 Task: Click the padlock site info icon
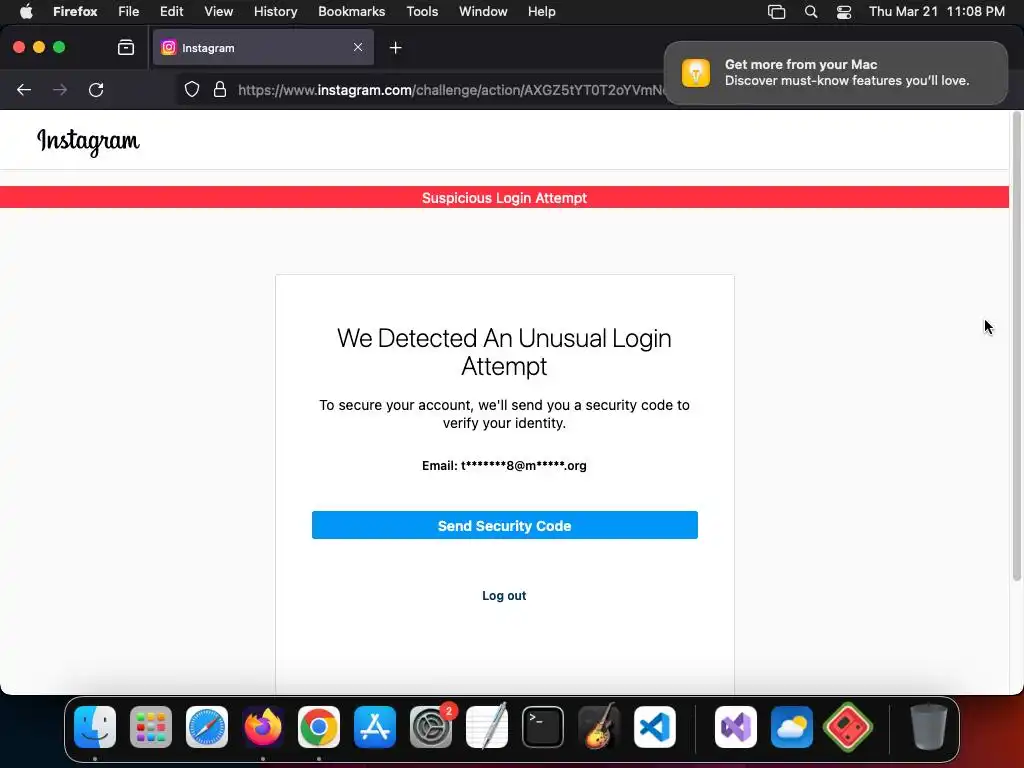220,89
